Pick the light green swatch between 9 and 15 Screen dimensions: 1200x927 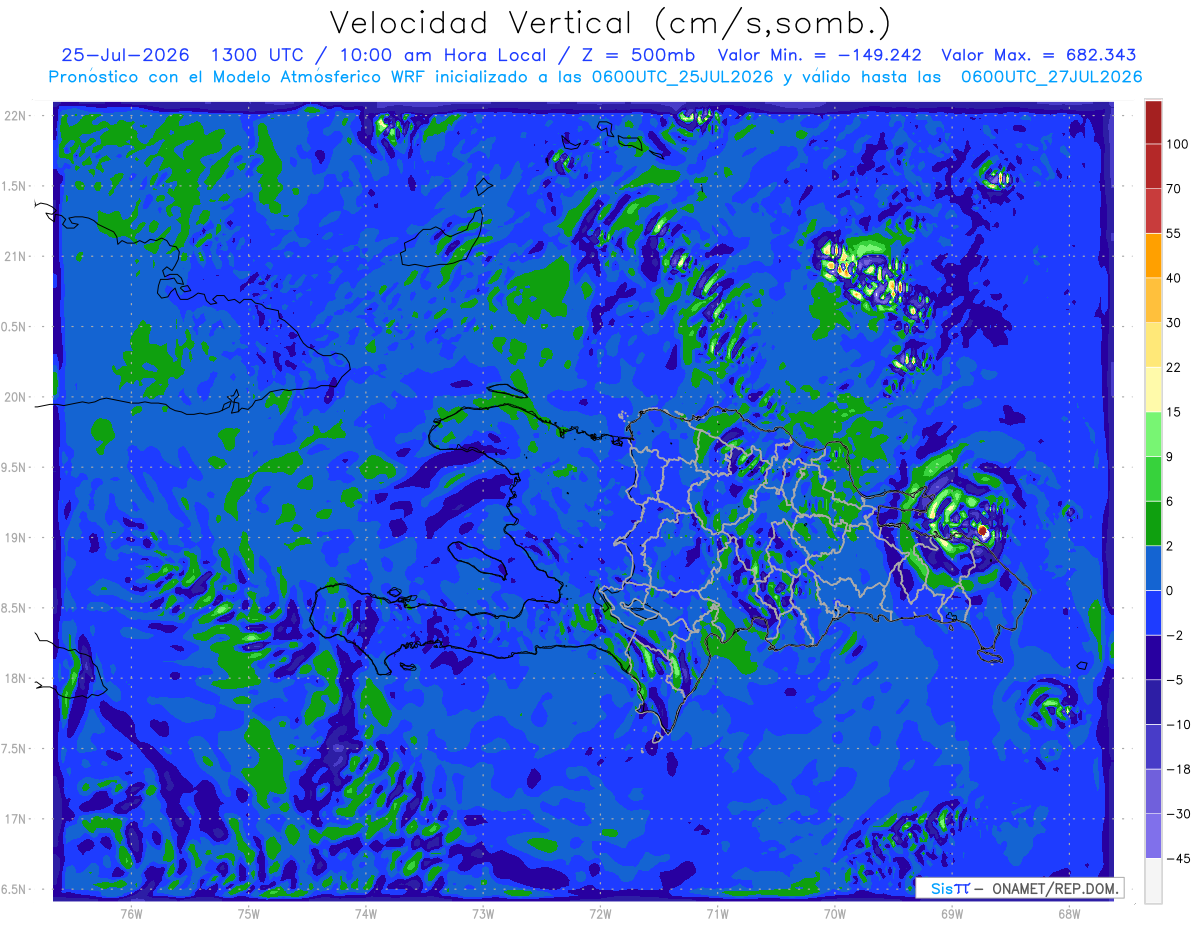(x=1154, y=434)
